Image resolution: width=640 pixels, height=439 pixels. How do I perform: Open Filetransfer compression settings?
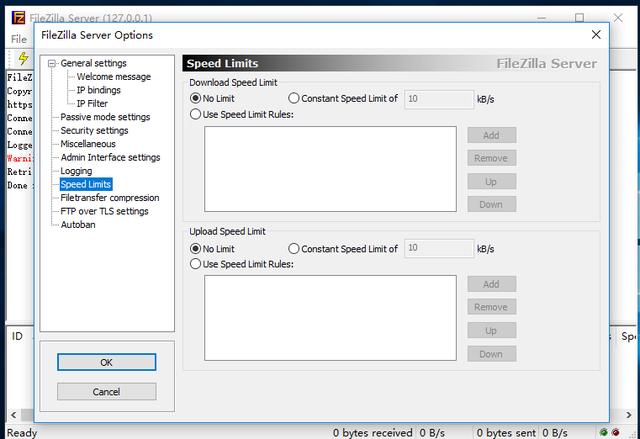tap(110, 198)
